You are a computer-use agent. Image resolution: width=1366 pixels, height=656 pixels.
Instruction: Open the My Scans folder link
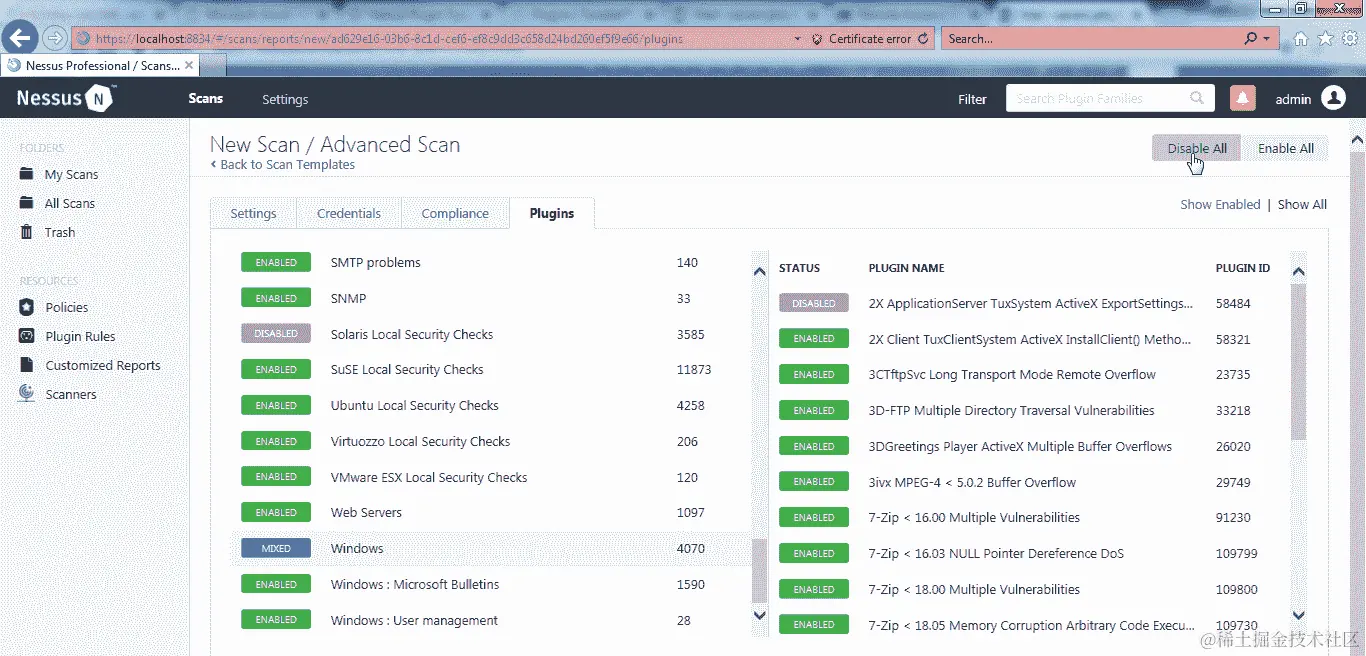[71, 174]
